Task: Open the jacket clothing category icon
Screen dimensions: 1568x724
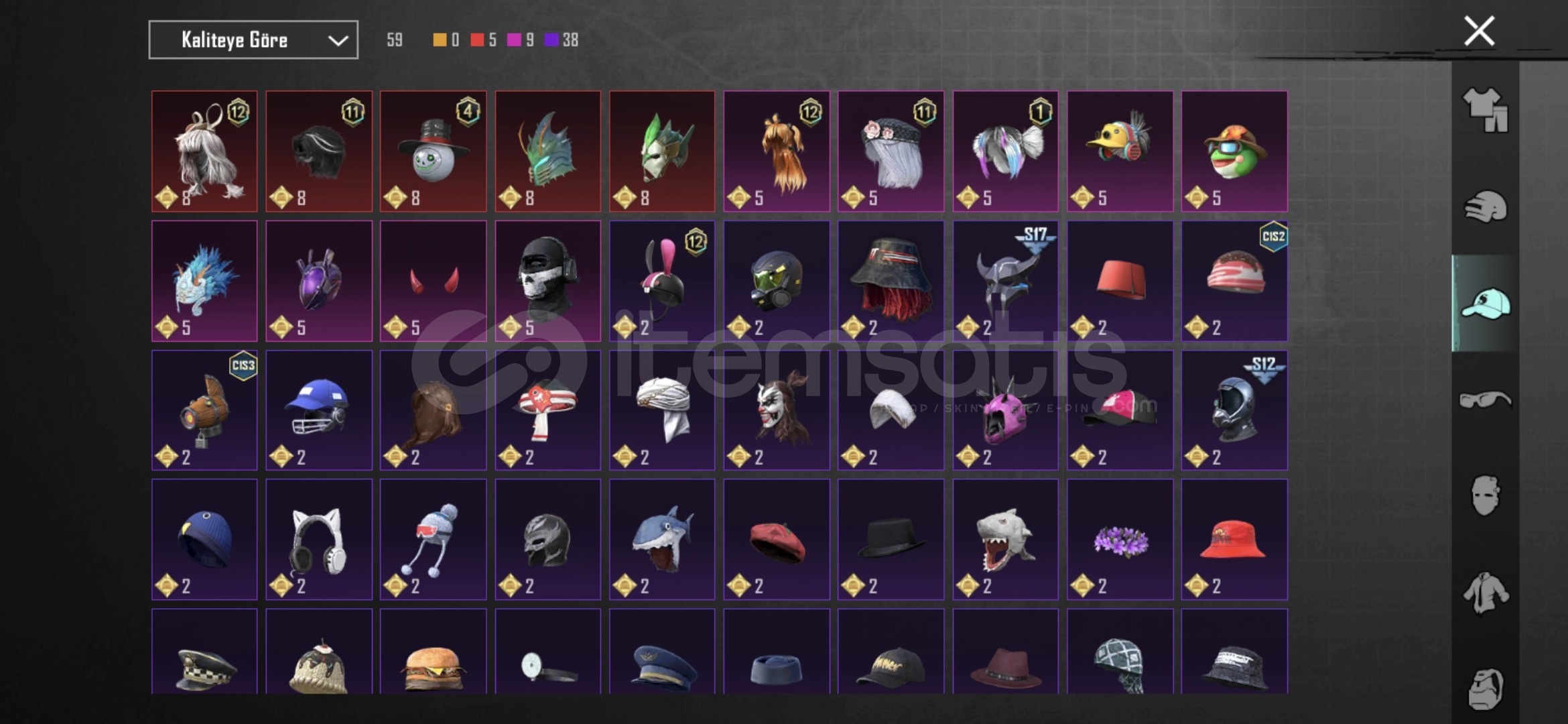Action: pyautogui.click(x=1485, y=593)
